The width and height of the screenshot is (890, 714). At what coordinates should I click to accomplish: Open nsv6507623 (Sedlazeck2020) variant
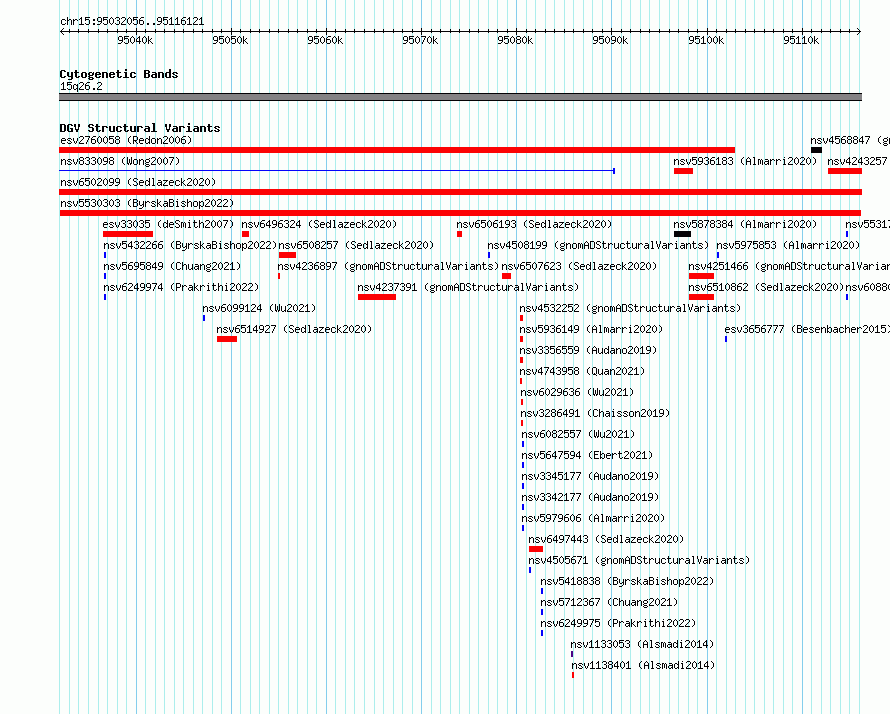579,266
